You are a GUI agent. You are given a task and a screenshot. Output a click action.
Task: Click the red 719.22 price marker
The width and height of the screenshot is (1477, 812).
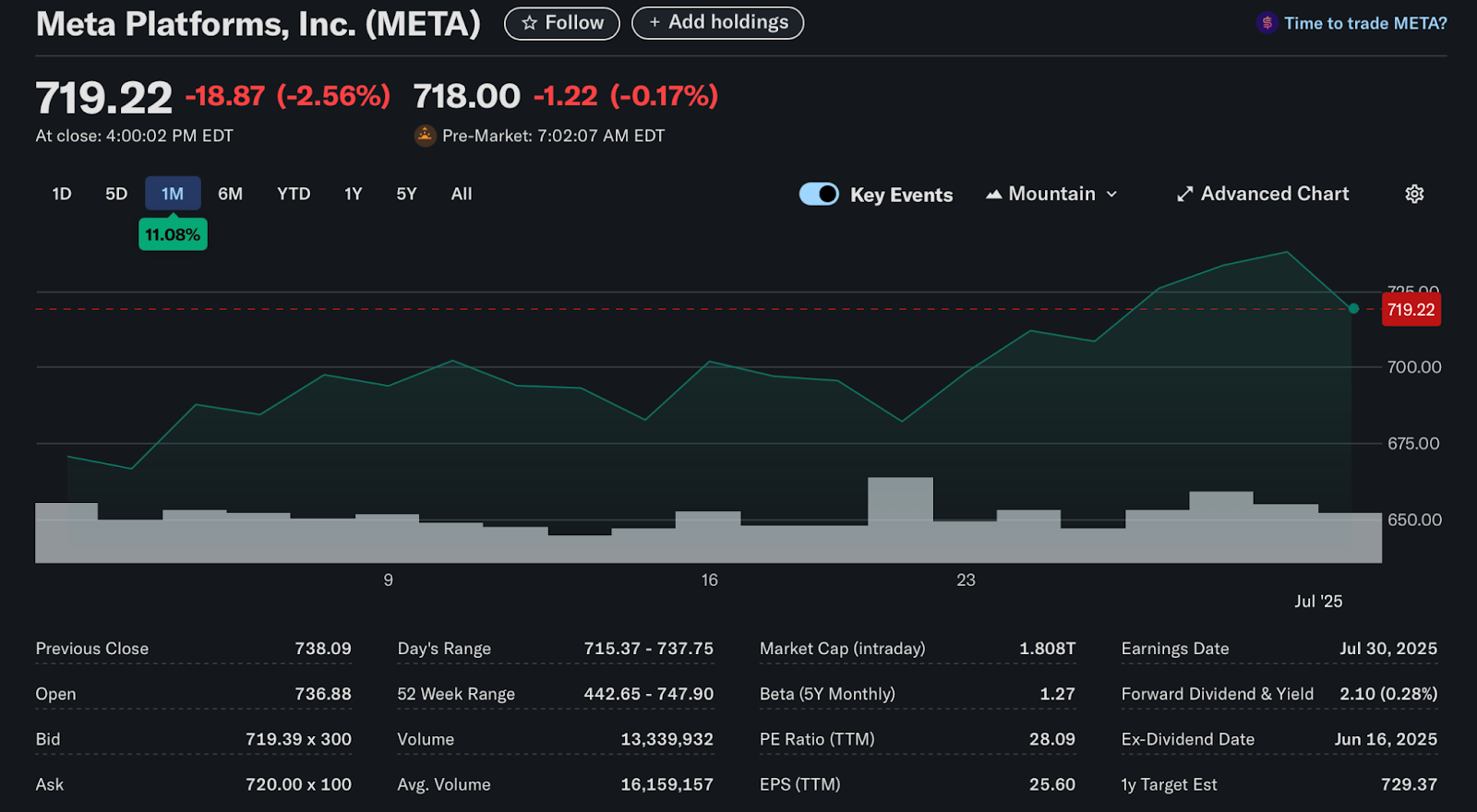point(1411,310)
